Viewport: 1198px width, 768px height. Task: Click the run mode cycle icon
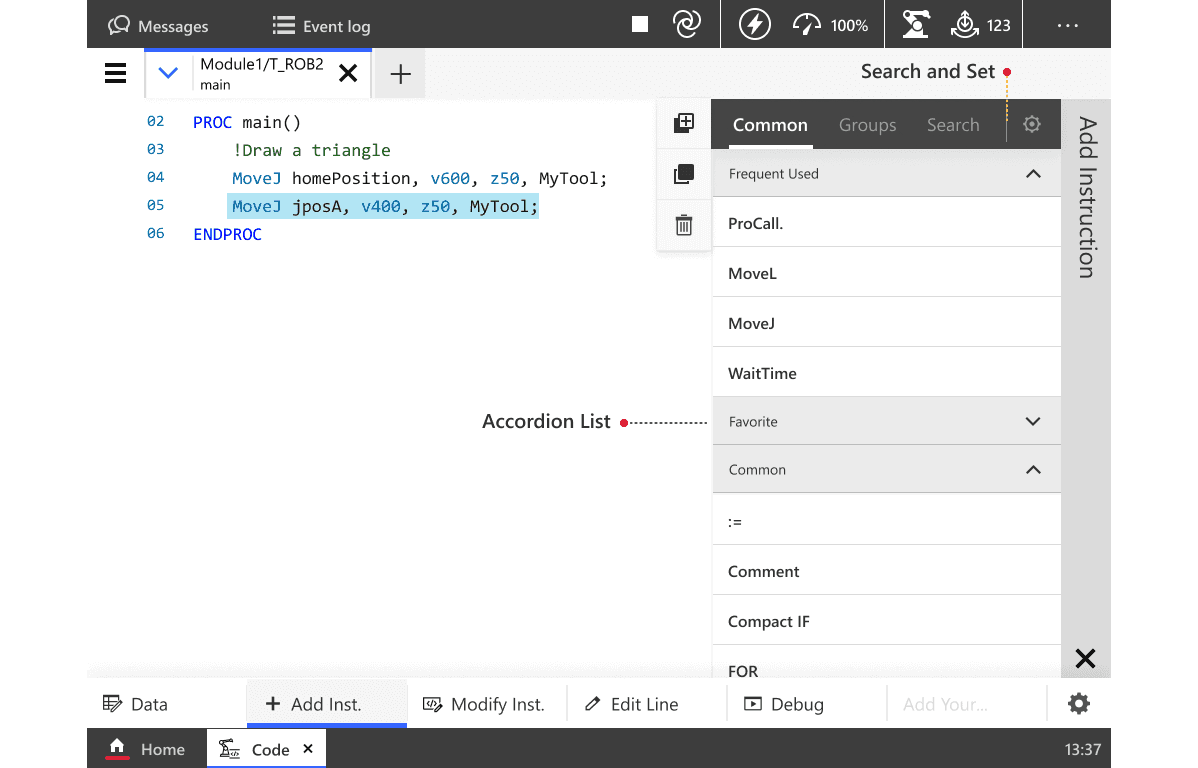(687, 24)
